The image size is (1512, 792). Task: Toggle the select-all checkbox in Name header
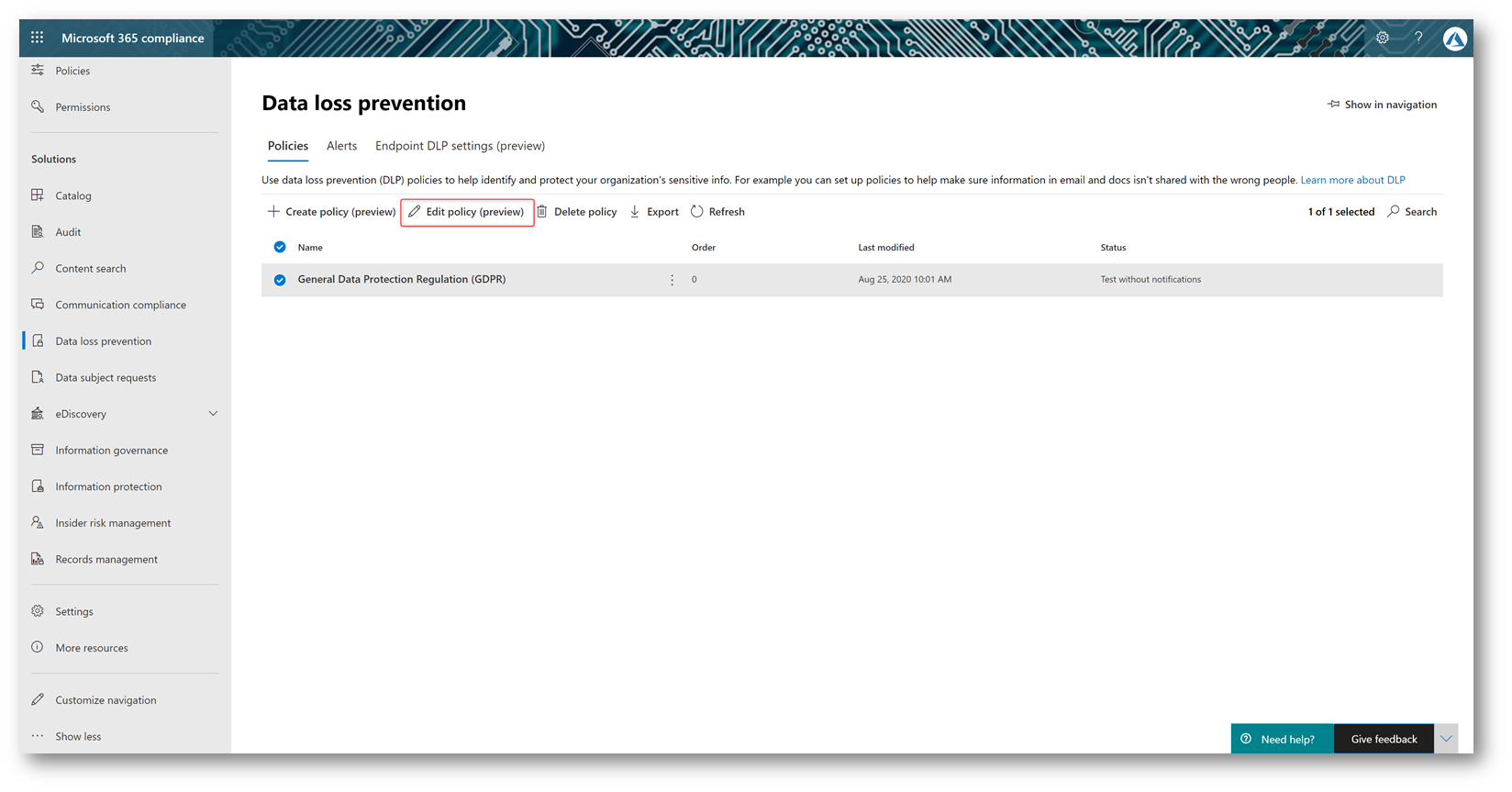[280, 247]
